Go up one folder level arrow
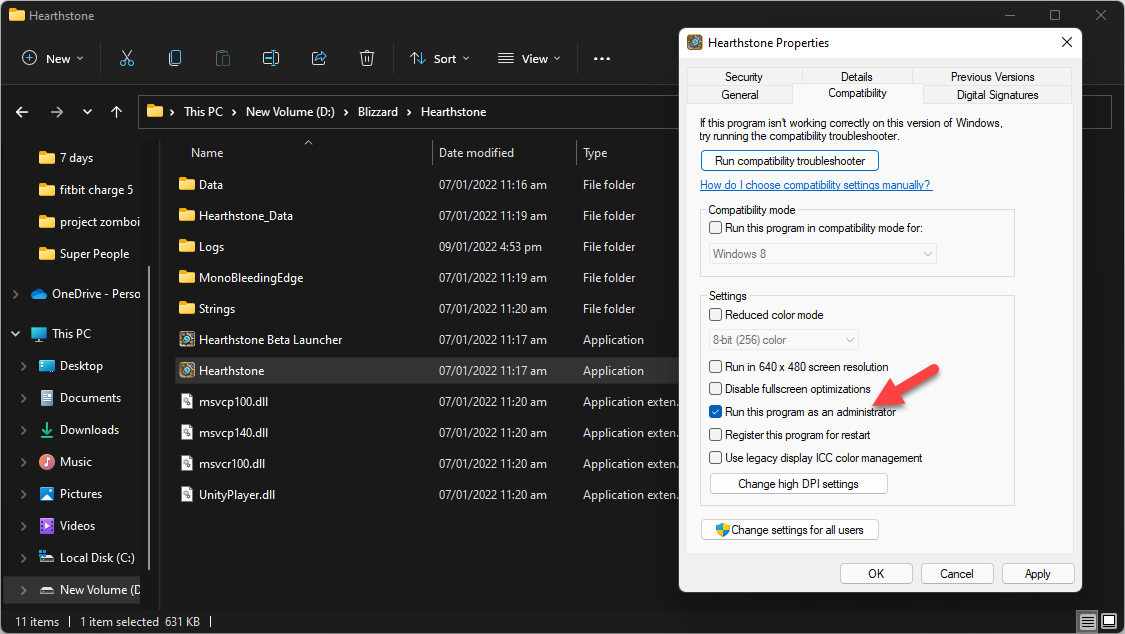The height and width of the screenshot is (634, 1125). (116, 112)
